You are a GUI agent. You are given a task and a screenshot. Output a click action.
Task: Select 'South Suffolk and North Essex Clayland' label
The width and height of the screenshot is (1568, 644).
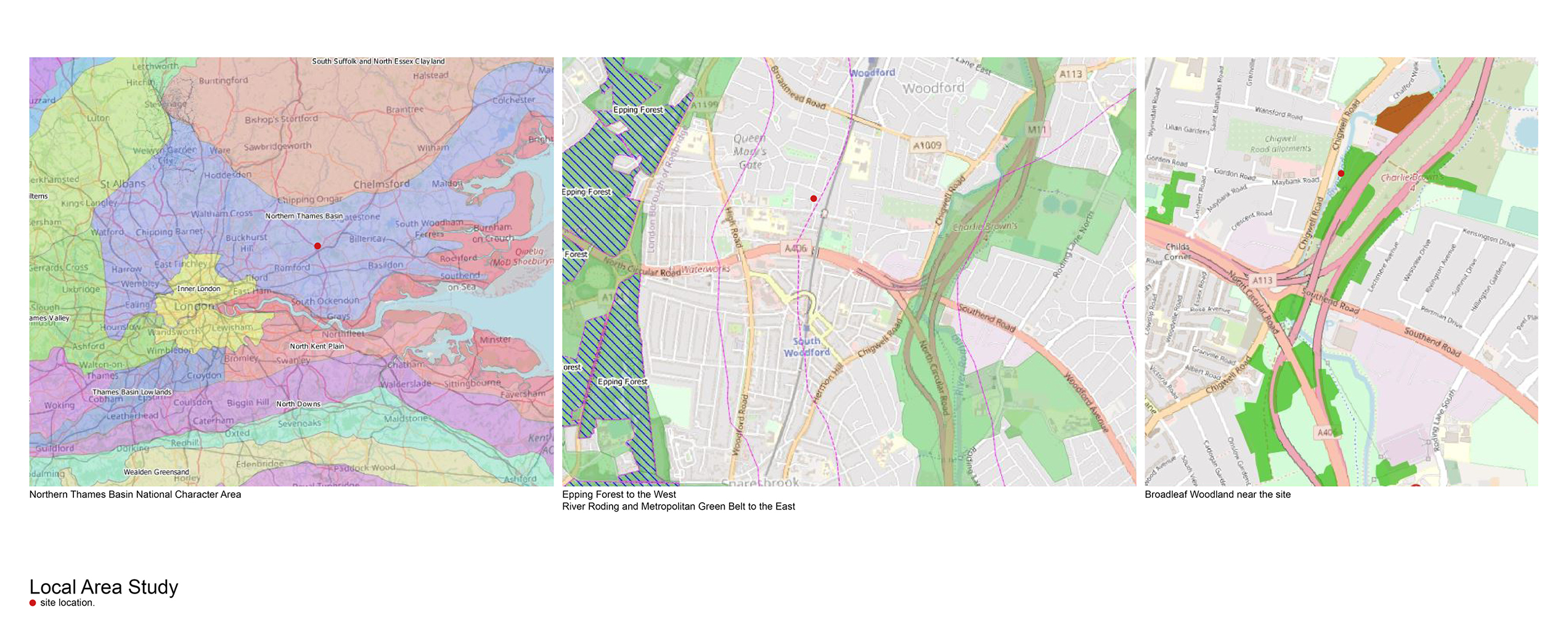click(x=378, y=62)
